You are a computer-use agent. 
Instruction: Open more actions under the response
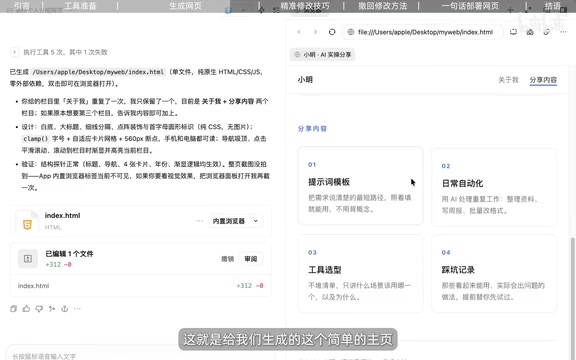click(x=77, y=309)
